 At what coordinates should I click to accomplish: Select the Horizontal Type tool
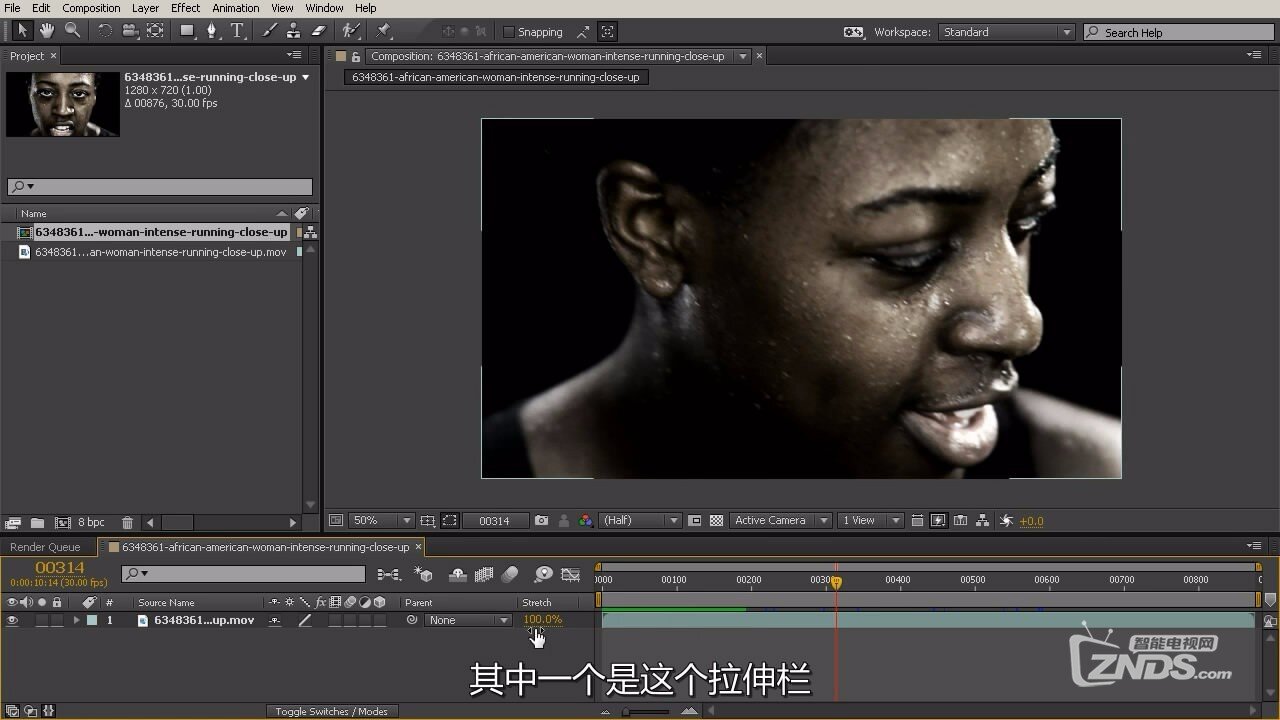click(237, 31)
